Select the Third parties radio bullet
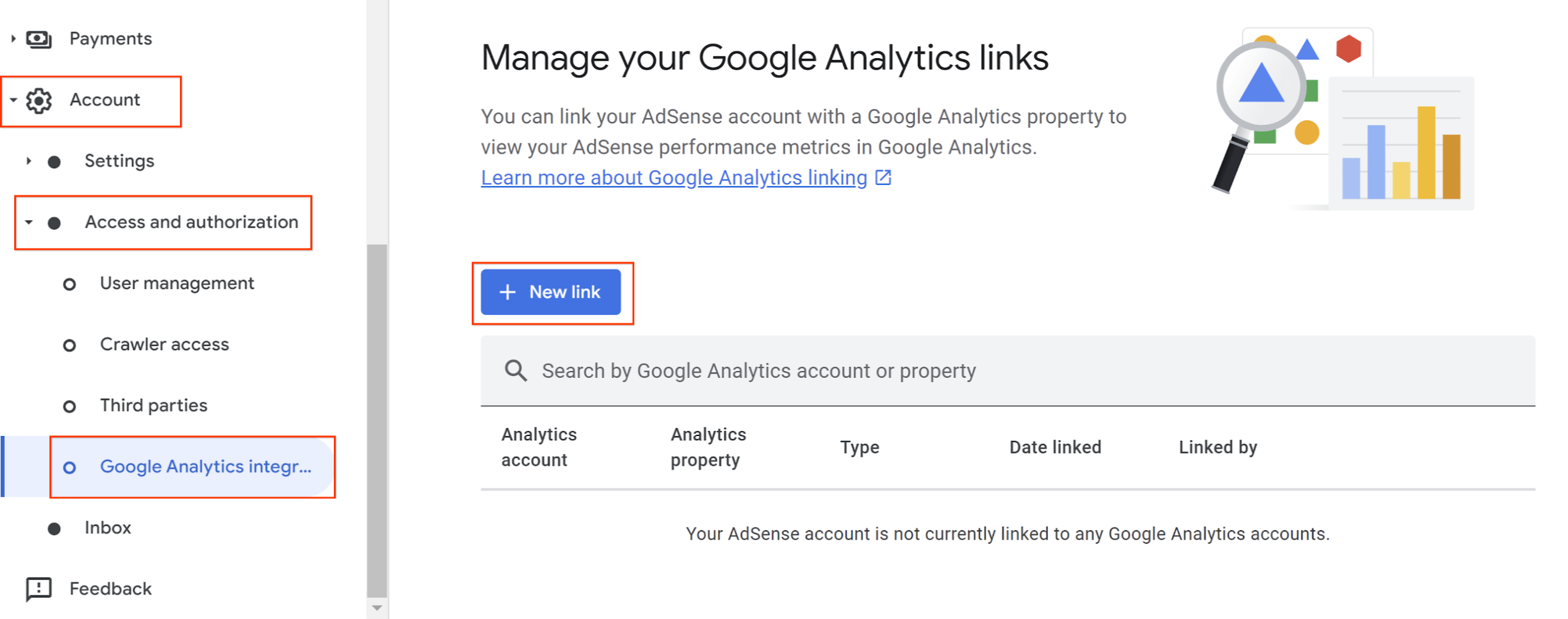Image resolution: width=1568 pixels, height=619 pixels. (x=69, y=406)
